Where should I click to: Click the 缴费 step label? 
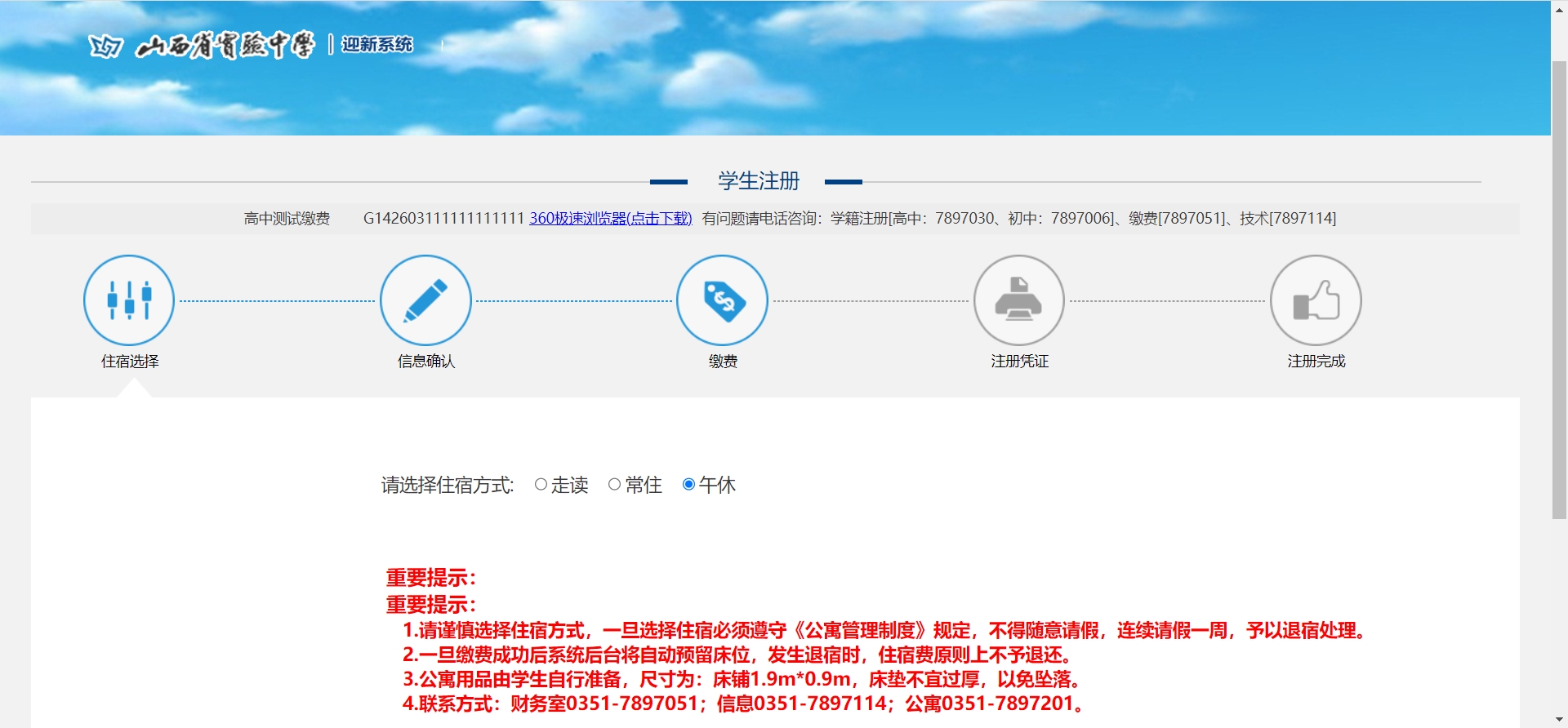[x=723, y=362]
